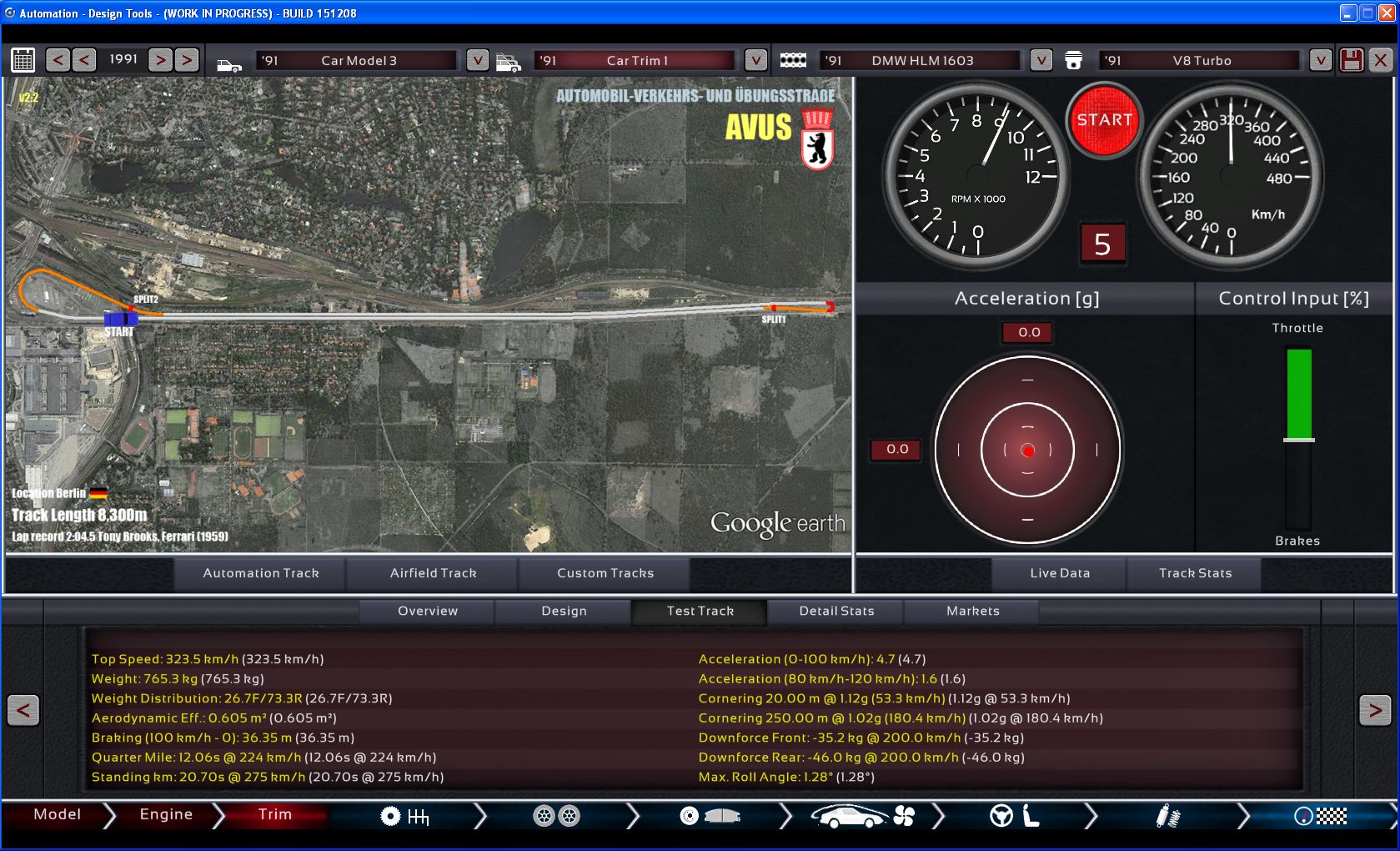Click the throttle and brakes input bar

1298,439
